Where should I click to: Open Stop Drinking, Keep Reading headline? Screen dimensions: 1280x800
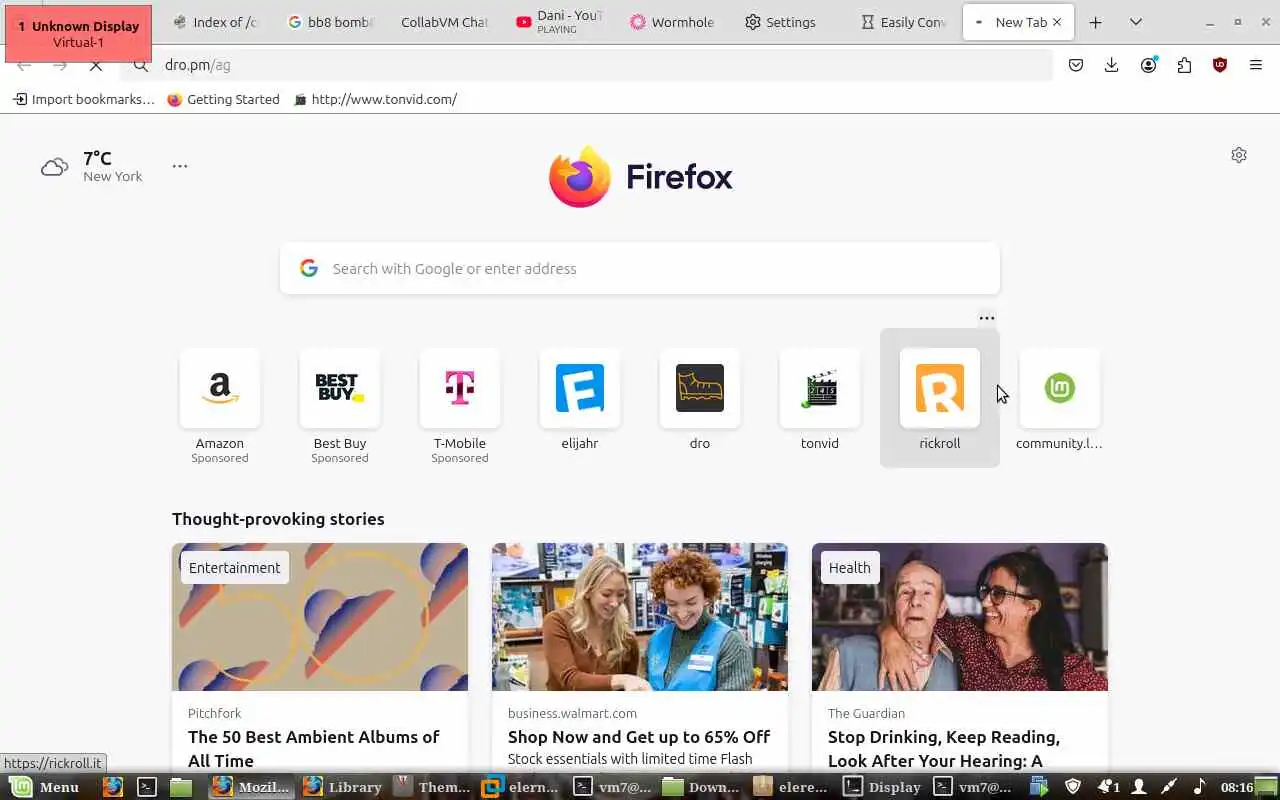click(x=944, y=748)
